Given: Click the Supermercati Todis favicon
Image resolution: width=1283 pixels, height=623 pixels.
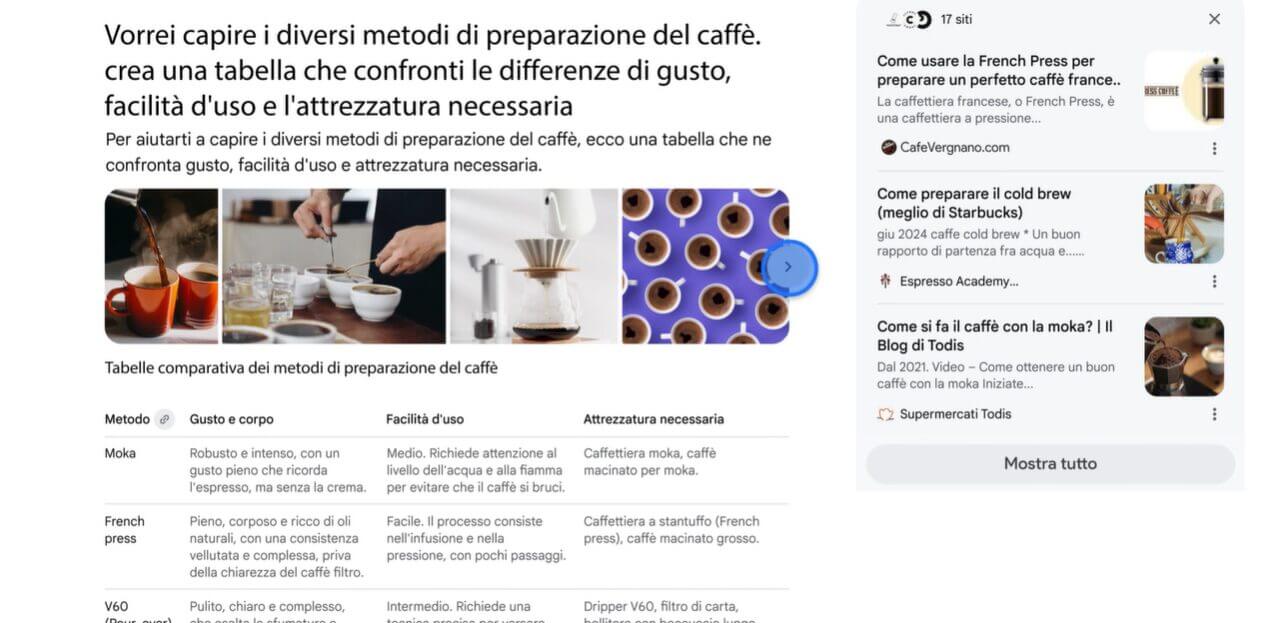Looking at the screenshot, I should click(x=885, y=414).
